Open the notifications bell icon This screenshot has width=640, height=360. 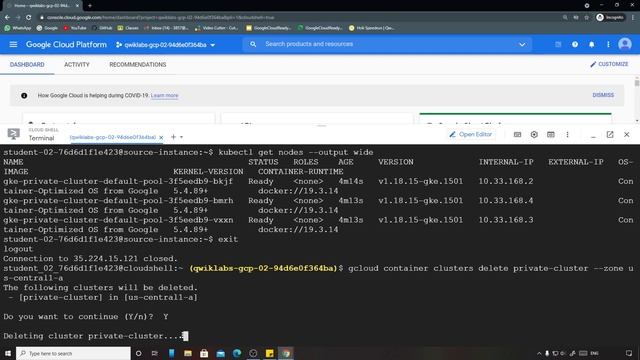pos(591,44)
